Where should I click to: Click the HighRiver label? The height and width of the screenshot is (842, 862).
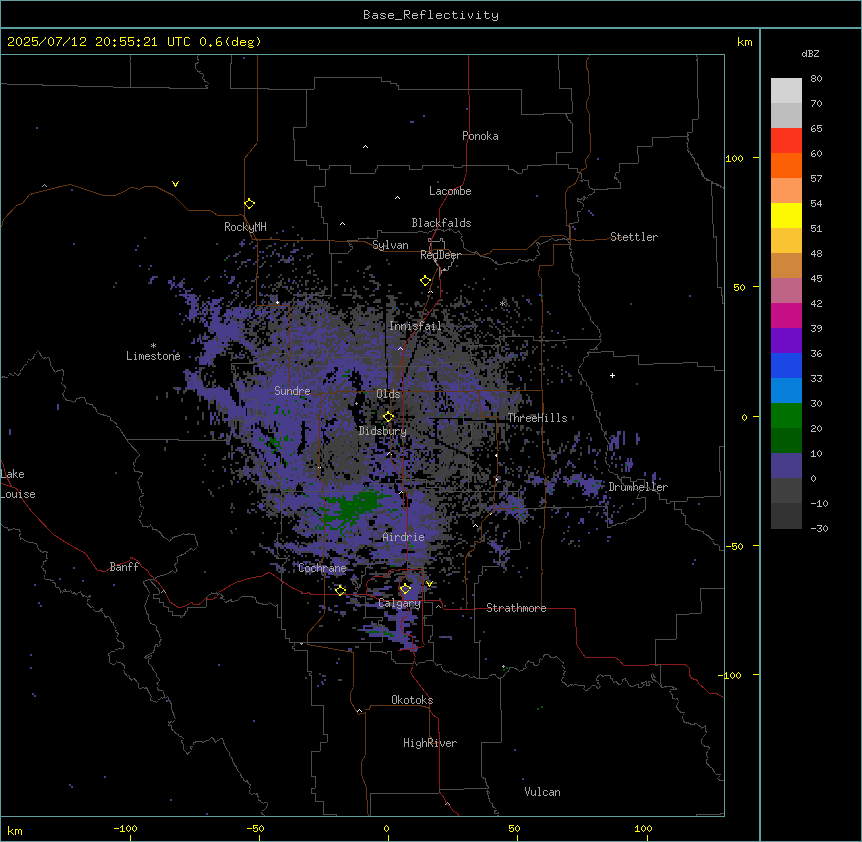pyautogui.click(x=430, y=743)
